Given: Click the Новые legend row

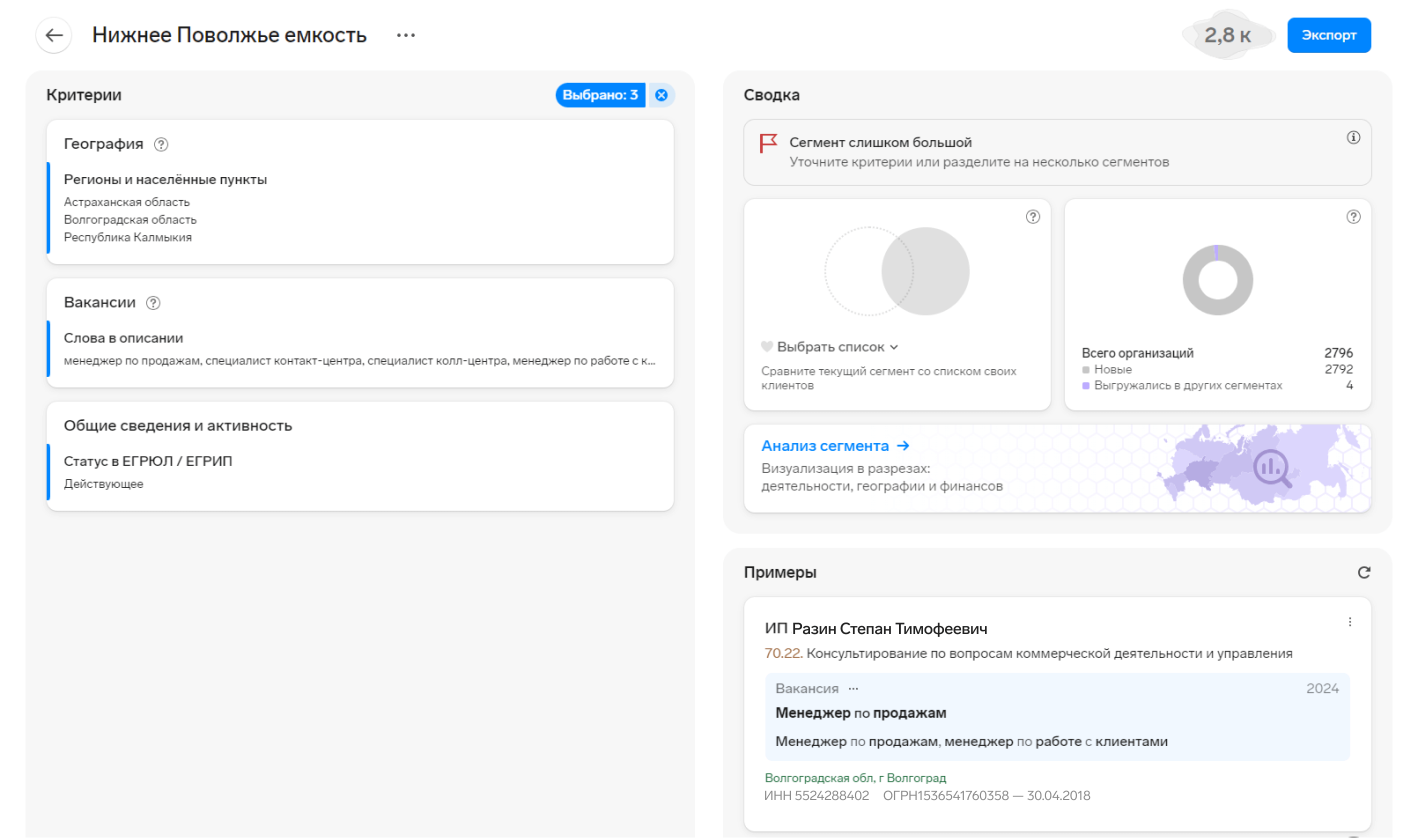Looking at the screenshot, I should [x=1217, y=369].
